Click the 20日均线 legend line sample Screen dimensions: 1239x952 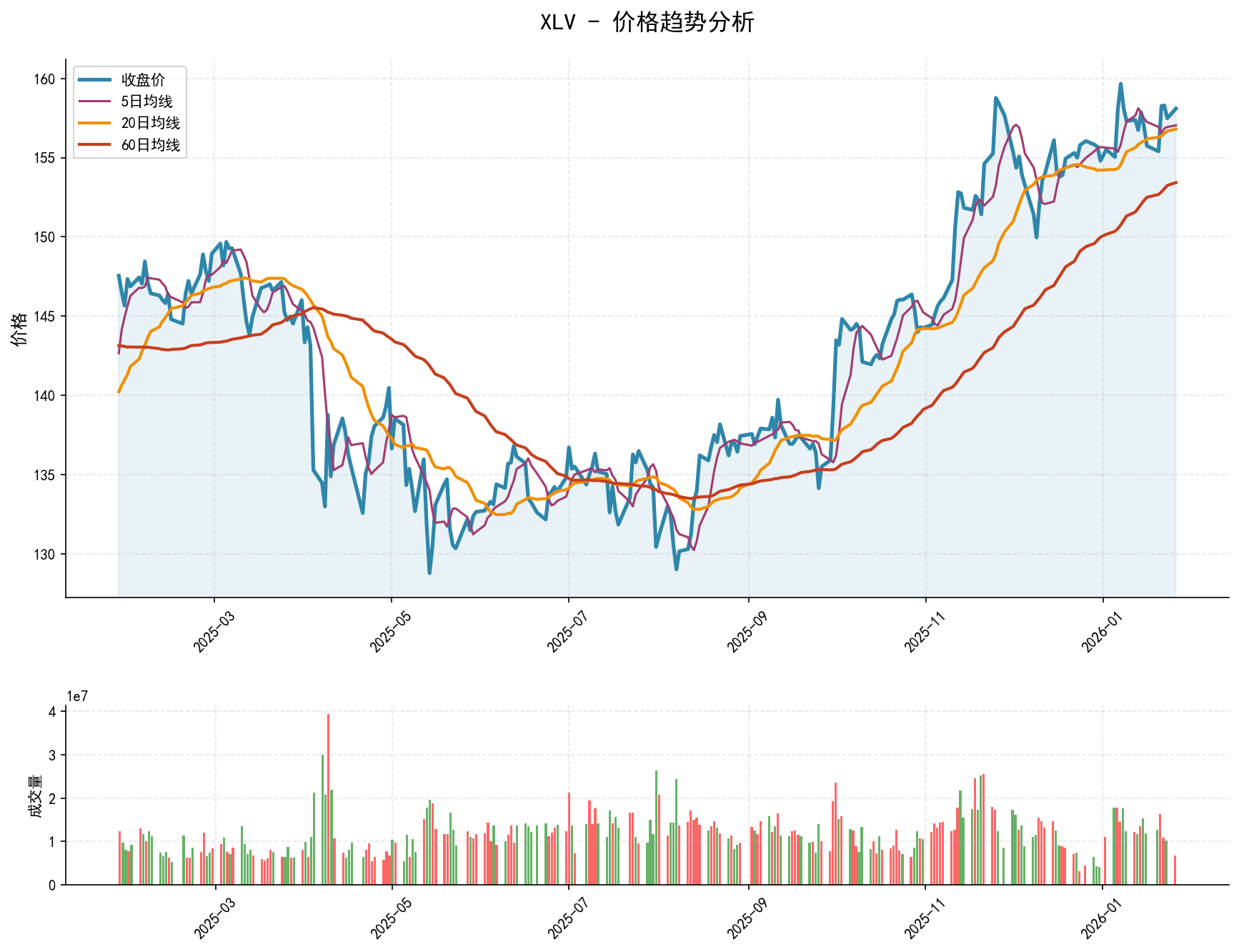coord(95,123)
